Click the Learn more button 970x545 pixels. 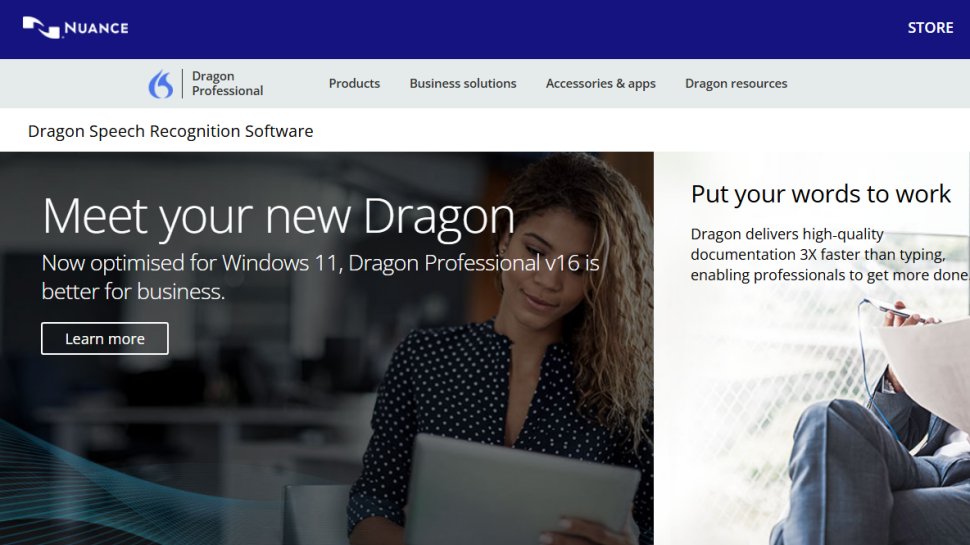[x=105, y=338]
